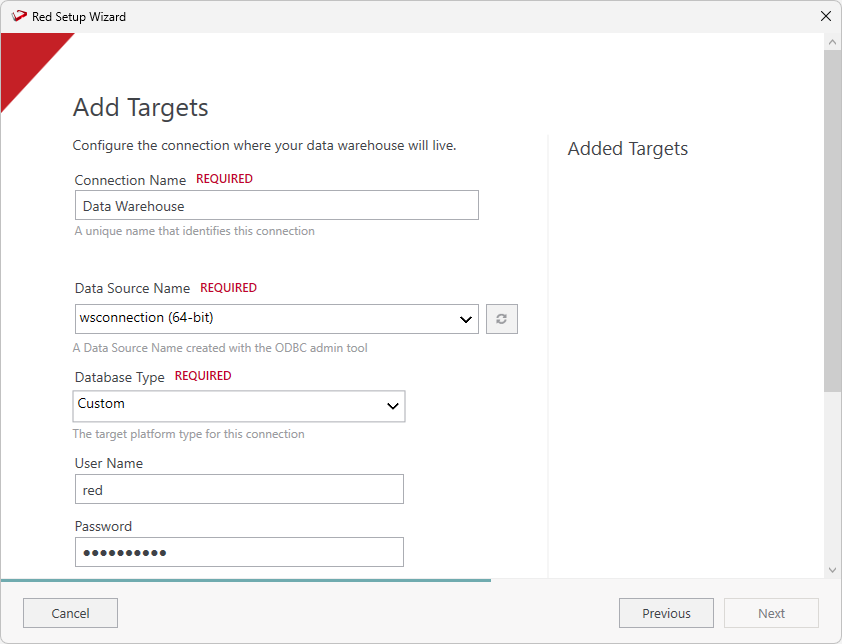This screenshot has width=842, height=644.
Task: Click the scrollbar up arrow
Action: (x=832, y=42)
